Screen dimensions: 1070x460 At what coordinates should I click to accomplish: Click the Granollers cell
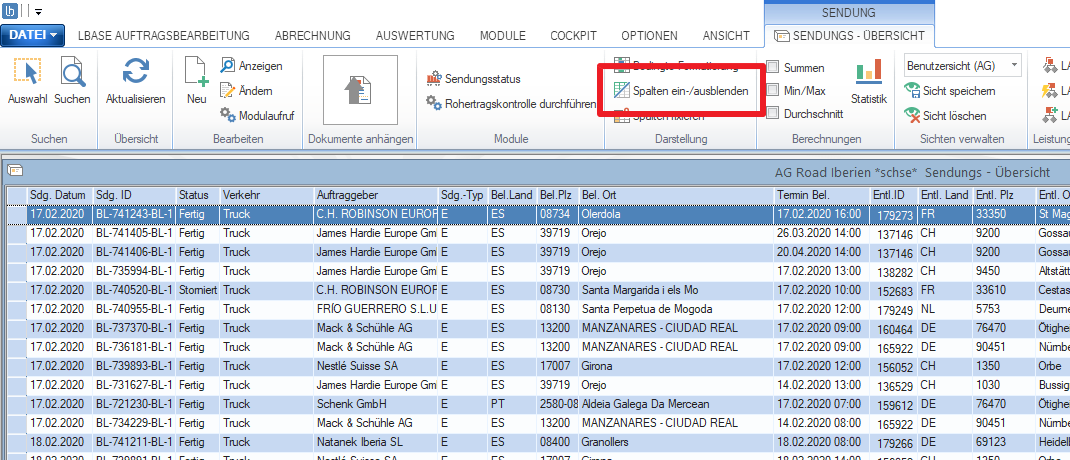pos(676,442)
